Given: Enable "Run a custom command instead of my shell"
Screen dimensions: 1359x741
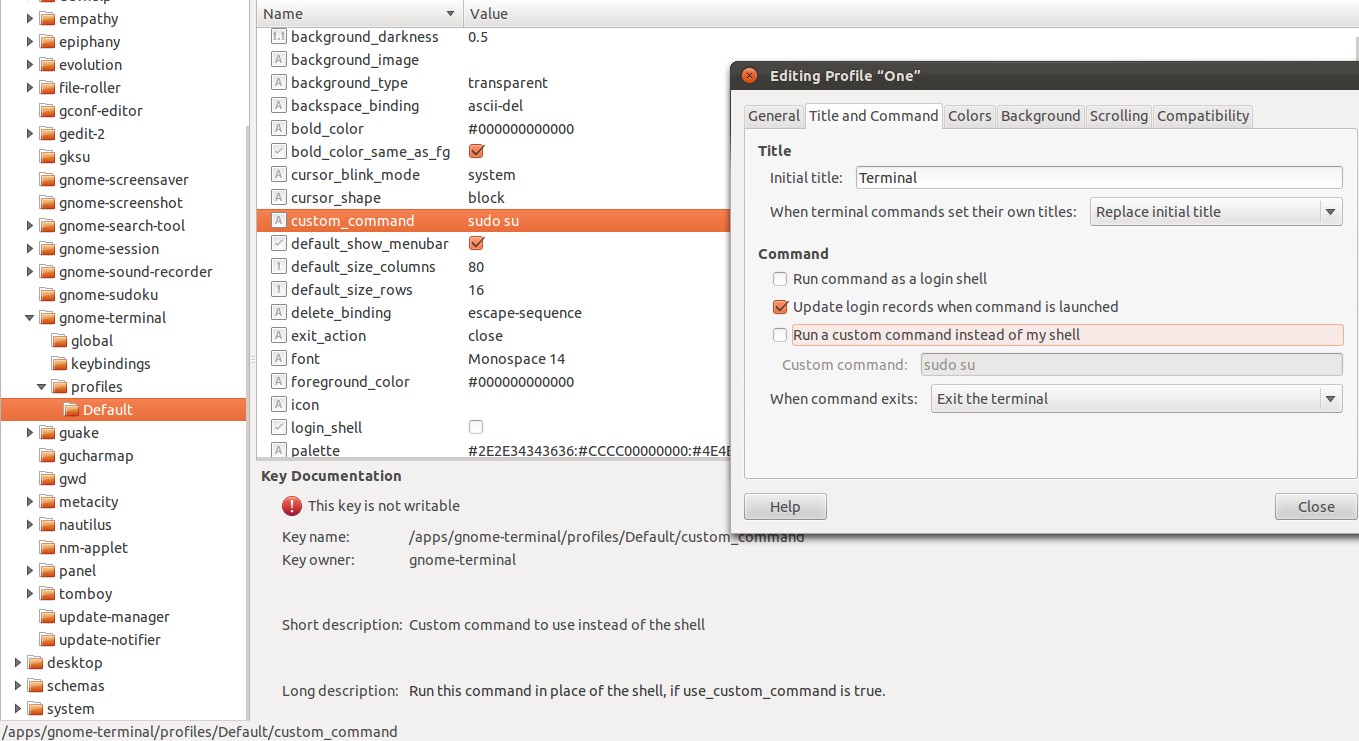Looking at the screenshot, I should click(x=780, y=335).
